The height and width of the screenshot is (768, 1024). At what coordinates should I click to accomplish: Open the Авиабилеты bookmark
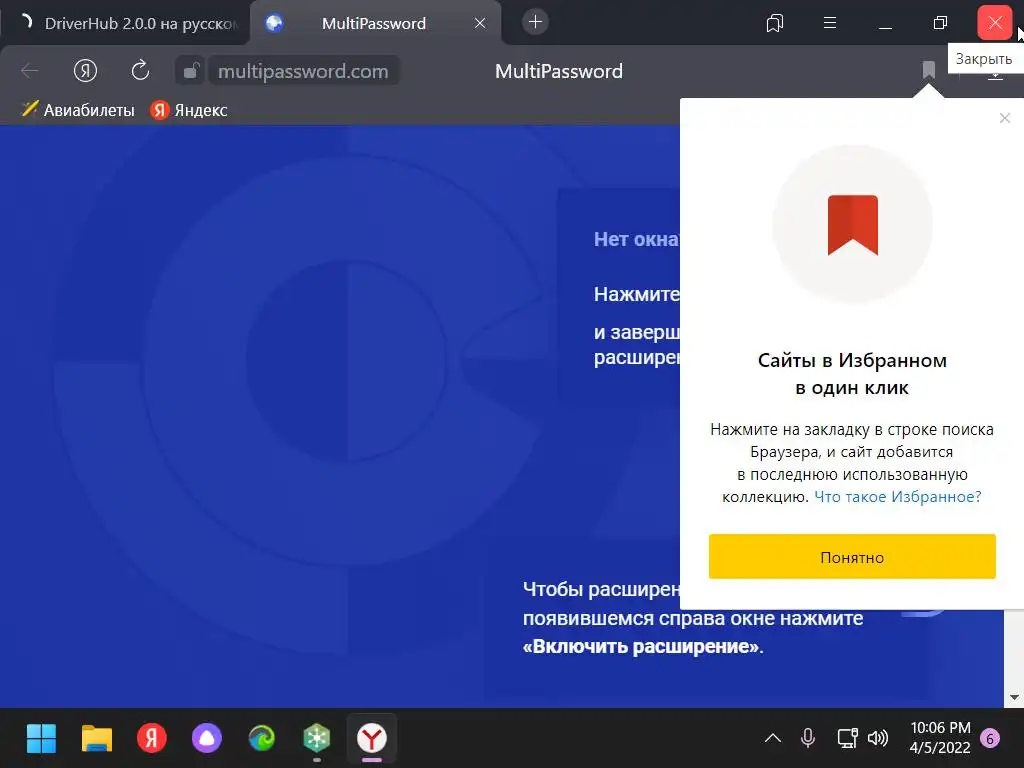coord(78,110)
